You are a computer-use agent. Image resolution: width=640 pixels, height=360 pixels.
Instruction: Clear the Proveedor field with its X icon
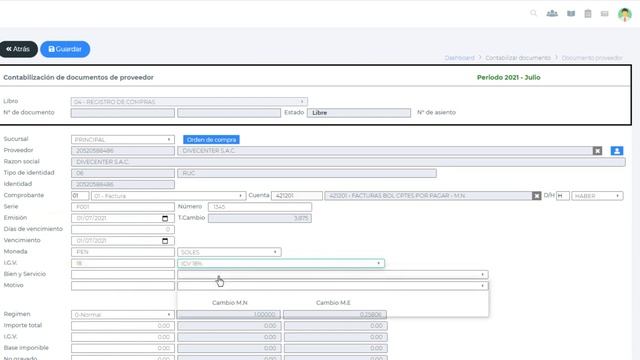(597, 151)
